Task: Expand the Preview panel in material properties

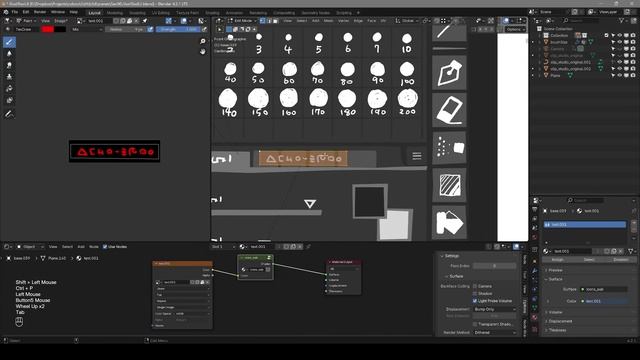Action: click(555, 270)
